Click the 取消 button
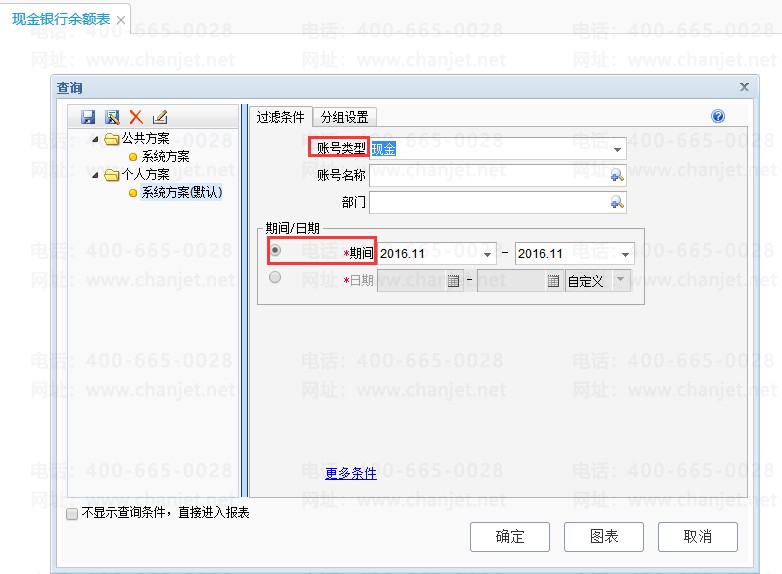 [x=698, y=537]
